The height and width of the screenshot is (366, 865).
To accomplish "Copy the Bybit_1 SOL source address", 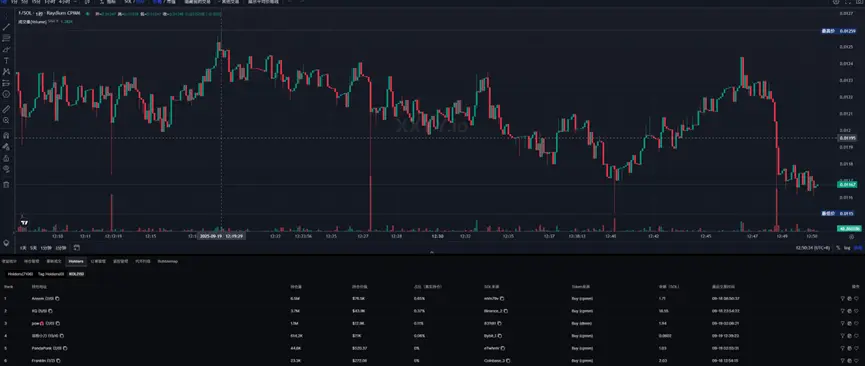I will 499,336.
